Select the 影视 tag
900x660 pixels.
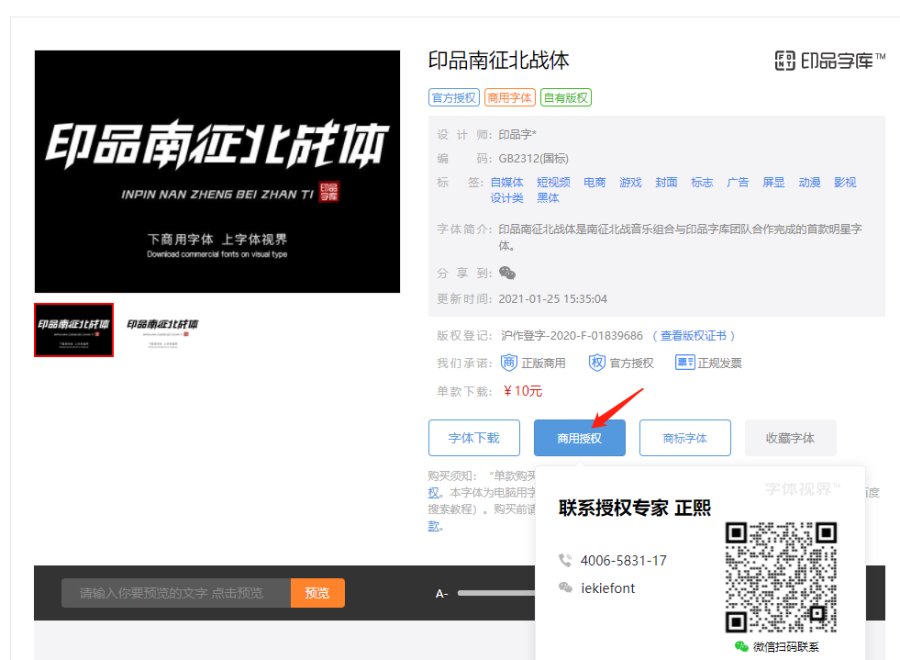coord(845,183)
